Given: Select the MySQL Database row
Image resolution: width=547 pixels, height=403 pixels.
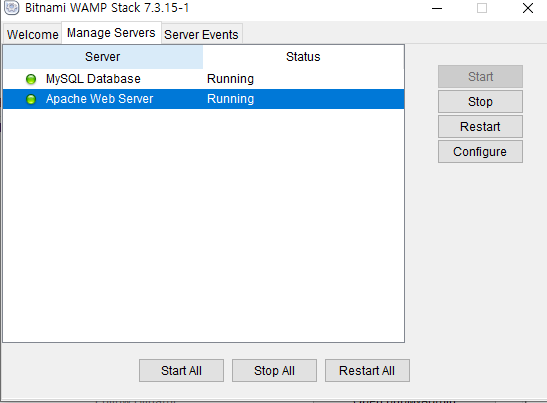Looking at the screenshot, I should point(204,79).
